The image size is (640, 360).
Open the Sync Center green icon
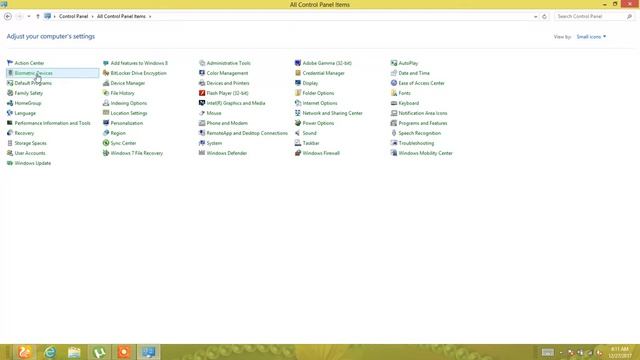(x=106, y=143)
